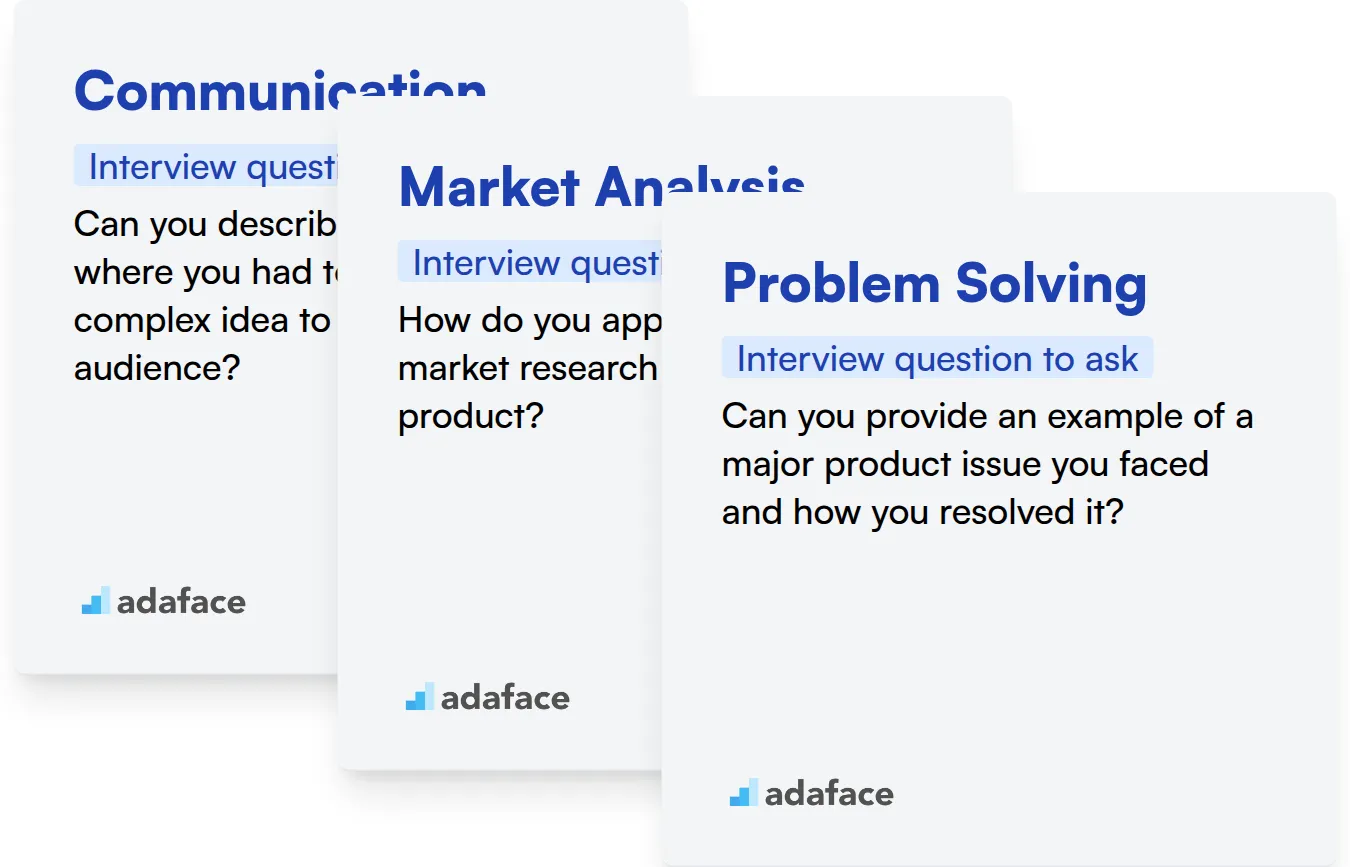
Task: Click the adaface wordmark on Market Analysis card
Action: tap(505, 698)
